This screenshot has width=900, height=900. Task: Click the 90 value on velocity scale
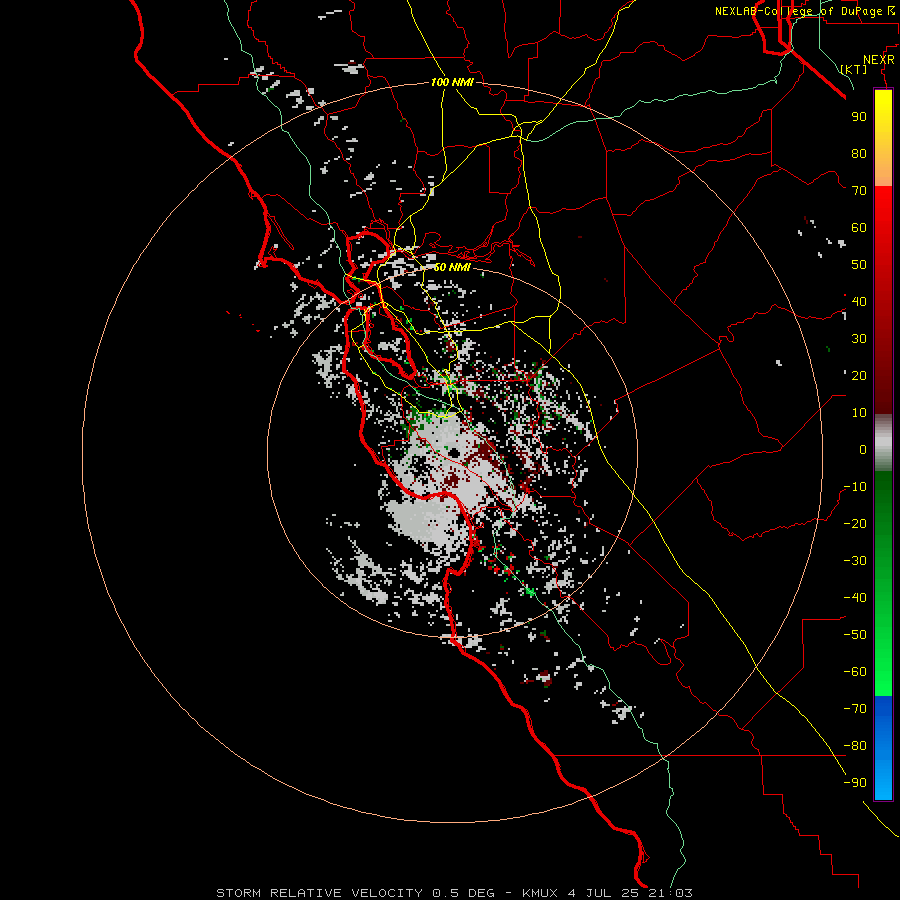[x=859, y=117]
